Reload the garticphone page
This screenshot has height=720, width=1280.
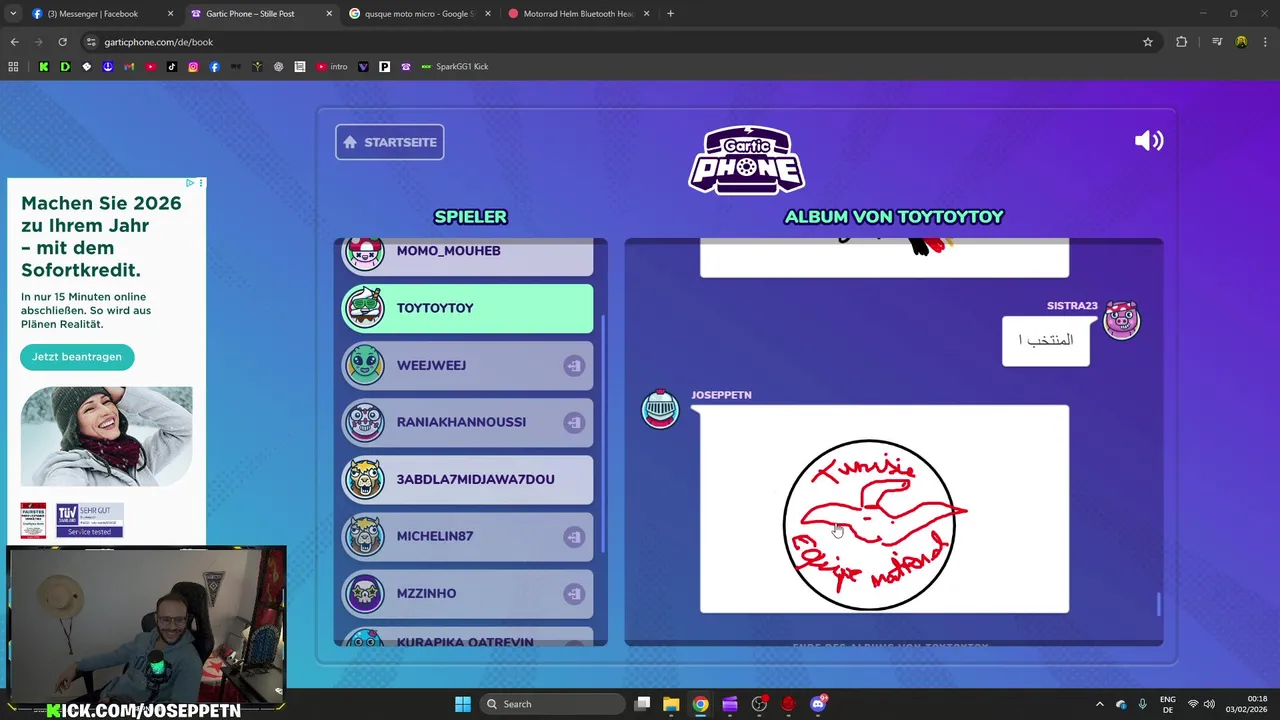62,42
